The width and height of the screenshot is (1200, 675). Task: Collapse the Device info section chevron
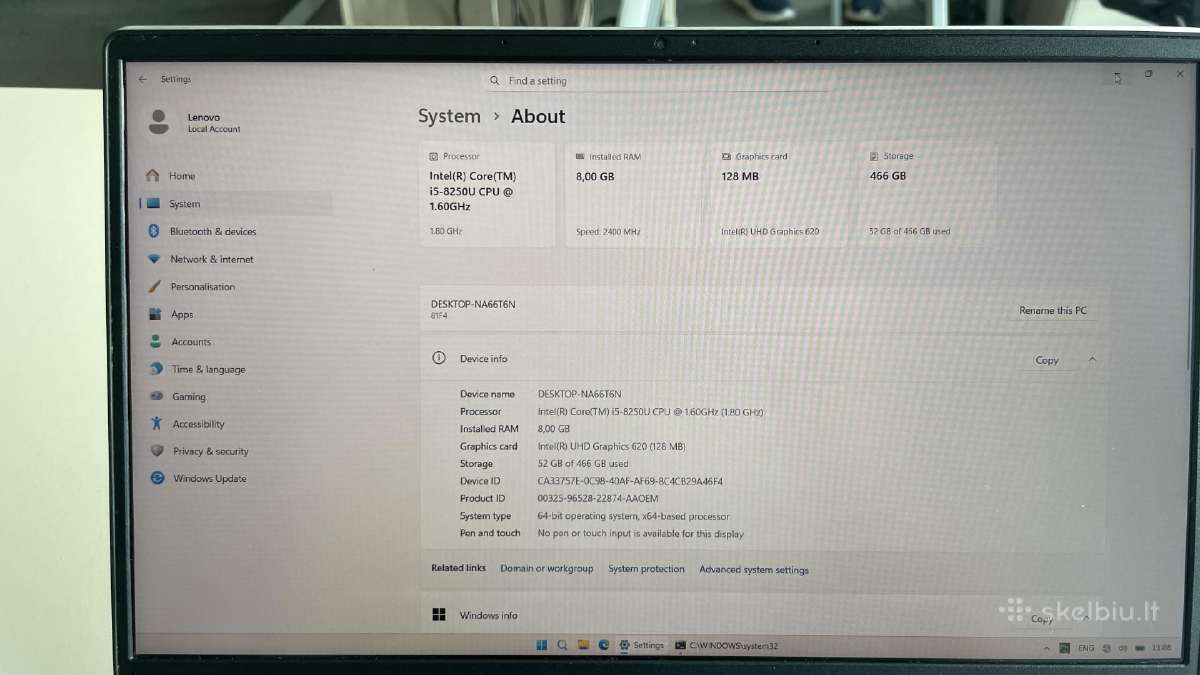(1092, 359)
